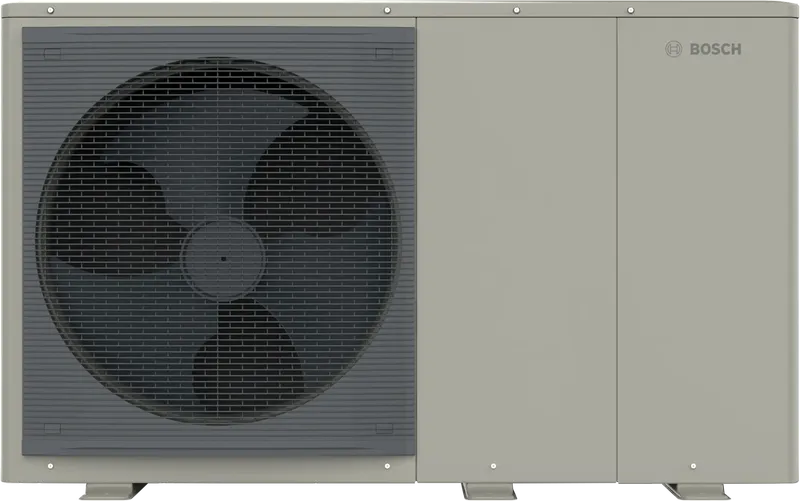Click the grille's bottom-right corner clip
The width and height of the screenshot is (800, 501).
coord(383,428)
